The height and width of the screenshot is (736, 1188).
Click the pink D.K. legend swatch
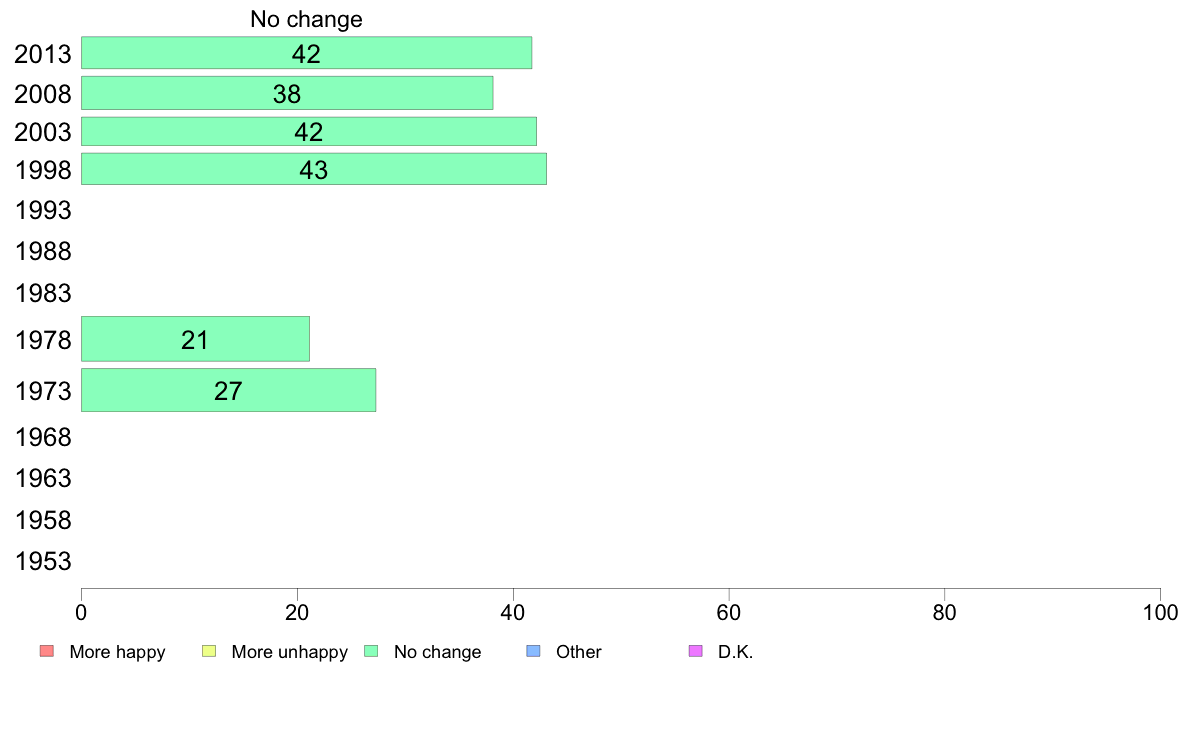696,651
